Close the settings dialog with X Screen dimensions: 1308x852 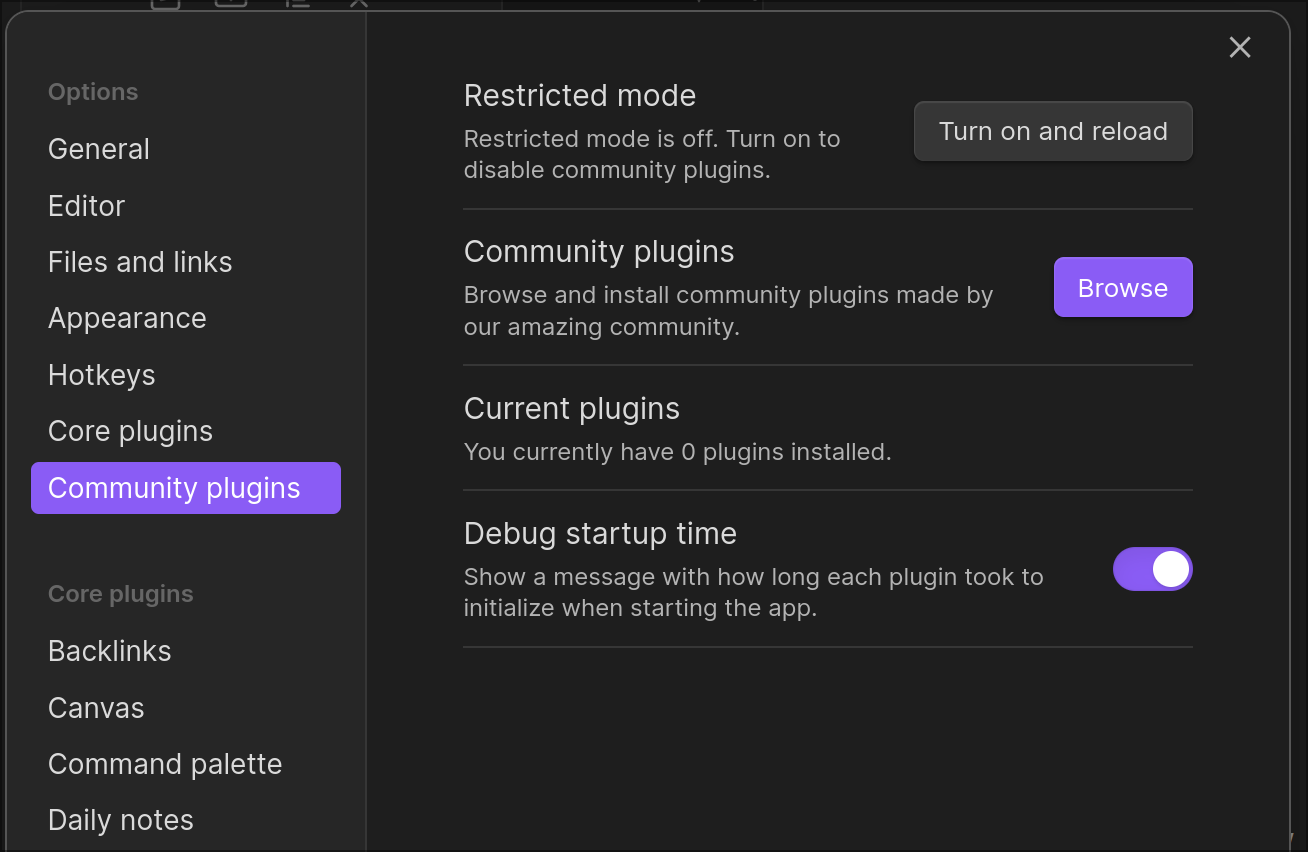tap(1240, 47)
